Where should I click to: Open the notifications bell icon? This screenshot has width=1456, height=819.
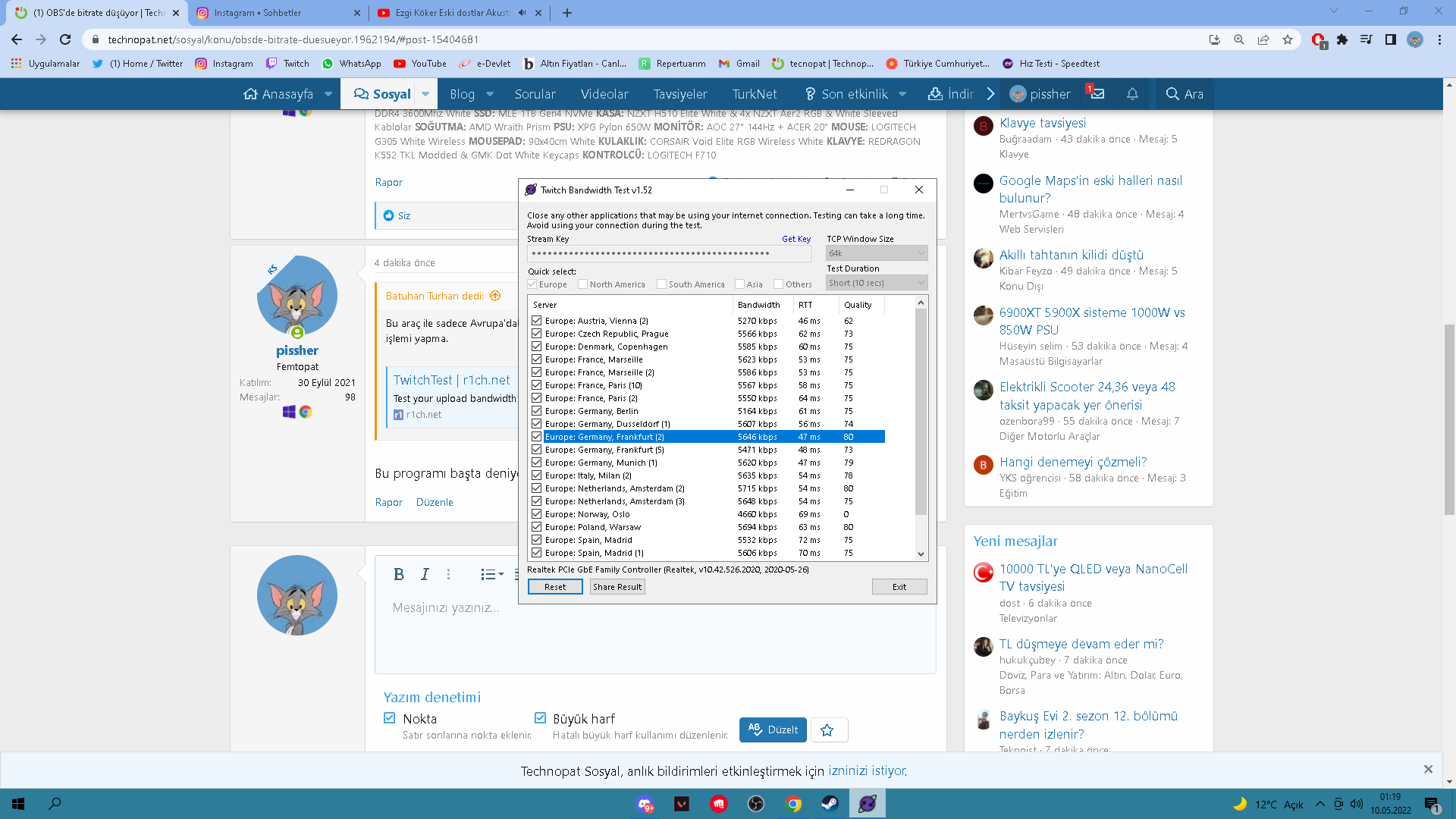1132,94
